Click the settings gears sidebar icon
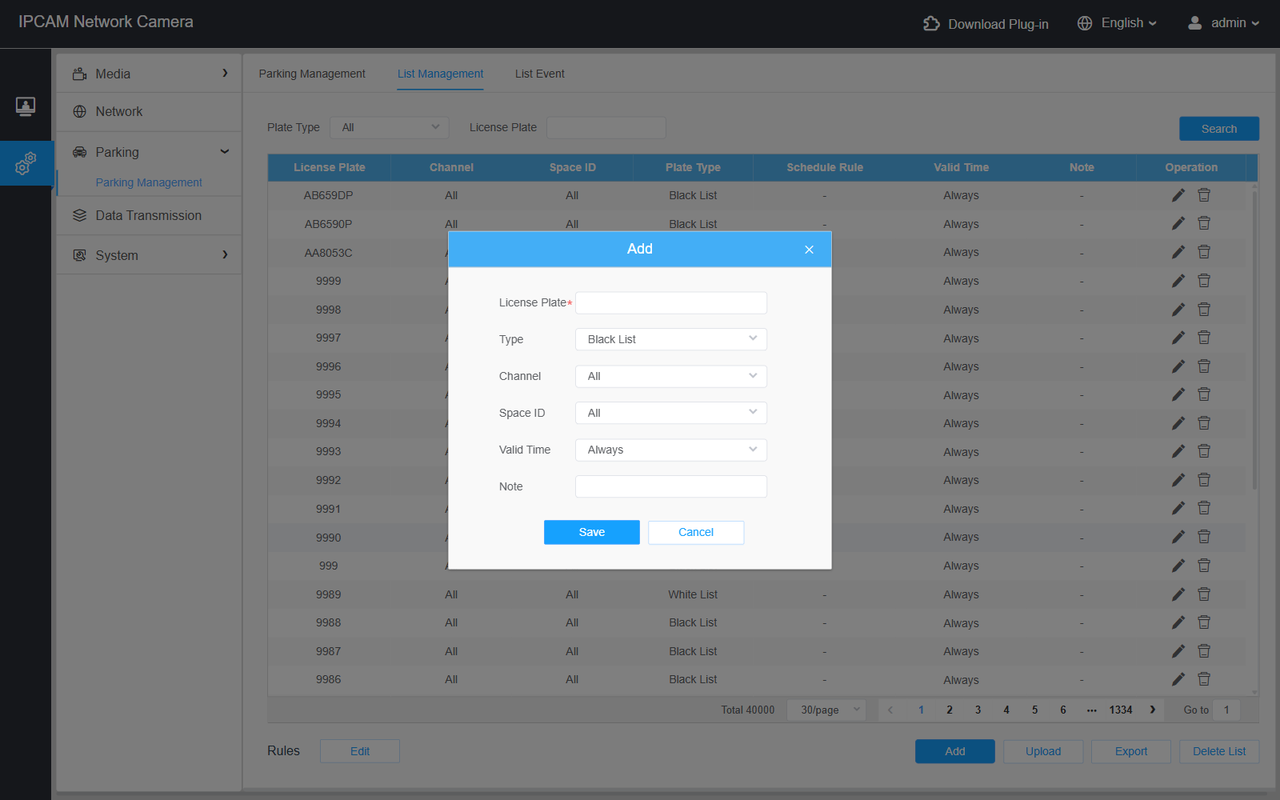The height and width of the screenshot is (800, 1280). tap(25, 163)
